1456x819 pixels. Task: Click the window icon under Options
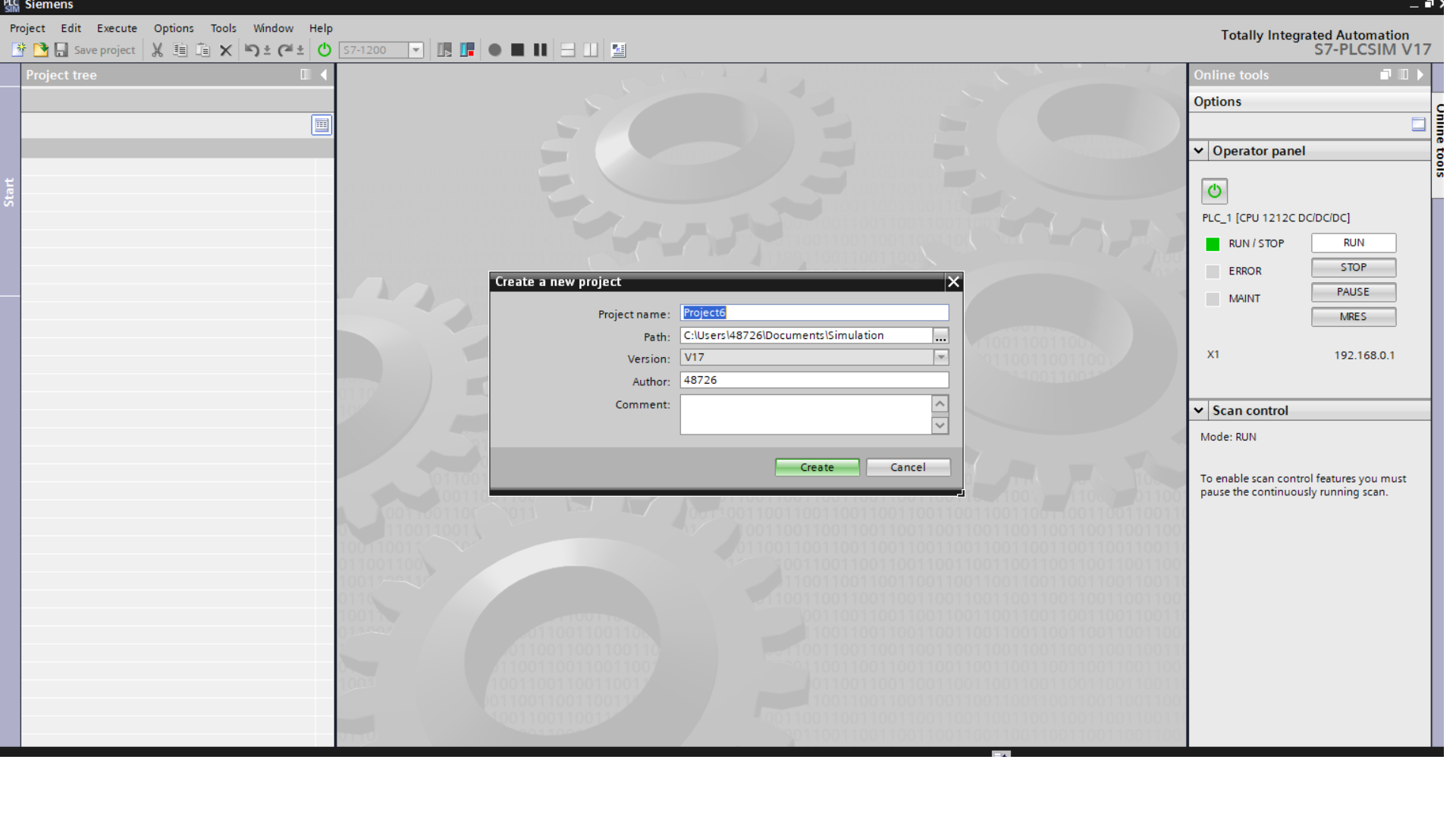point(1418,124)
